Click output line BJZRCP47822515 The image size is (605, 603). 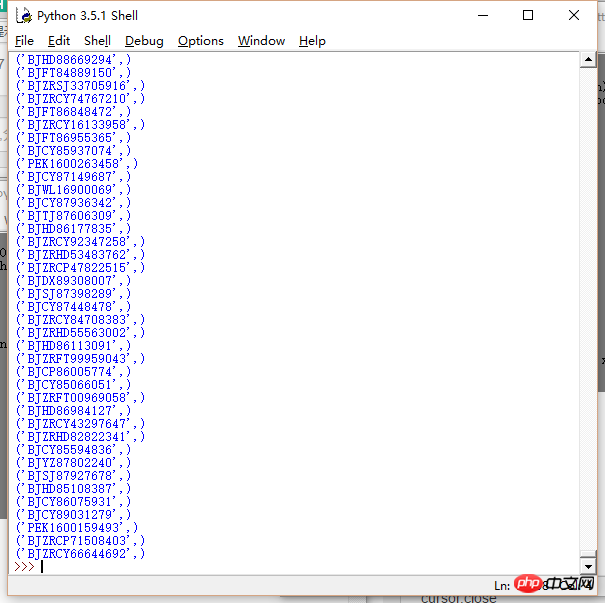(80, 268)
